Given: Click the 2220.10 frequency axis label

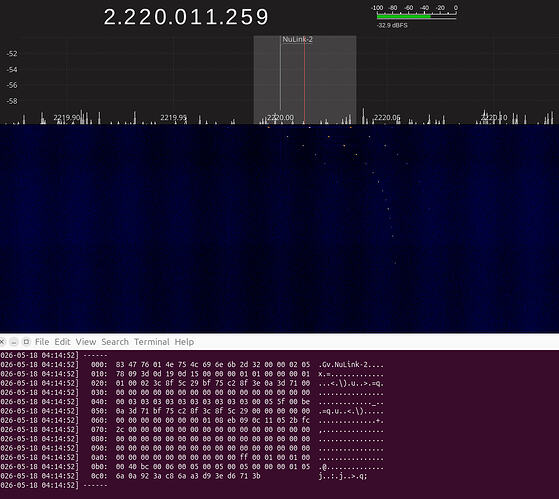Looking at the screenshot, I should click(x=494, y=117).
